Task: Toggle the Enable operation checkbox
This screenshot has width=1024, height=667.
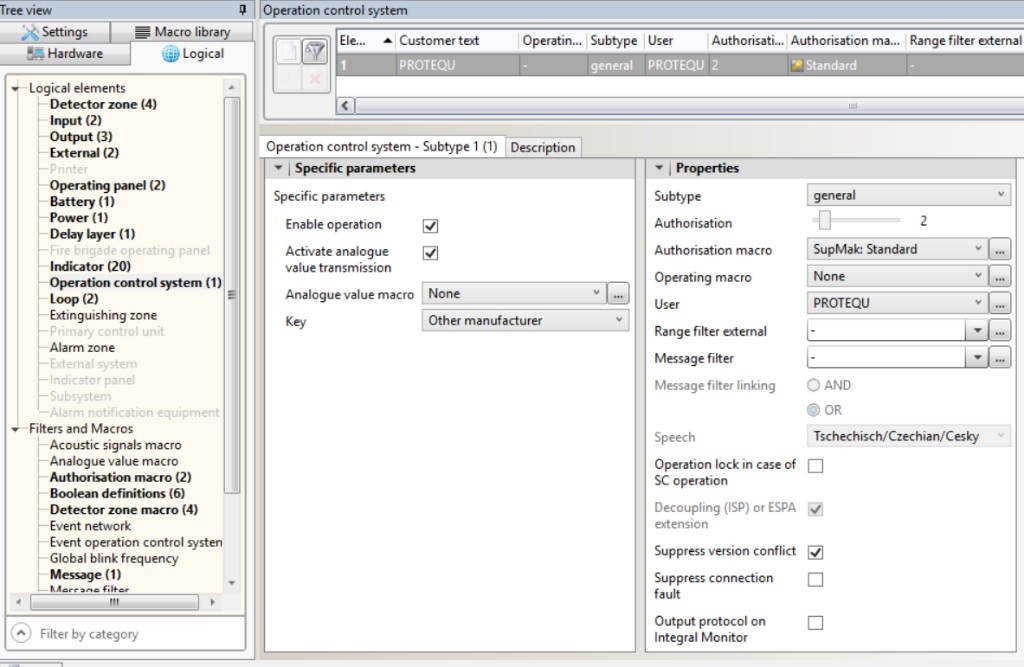Action: tap(430, 225)
